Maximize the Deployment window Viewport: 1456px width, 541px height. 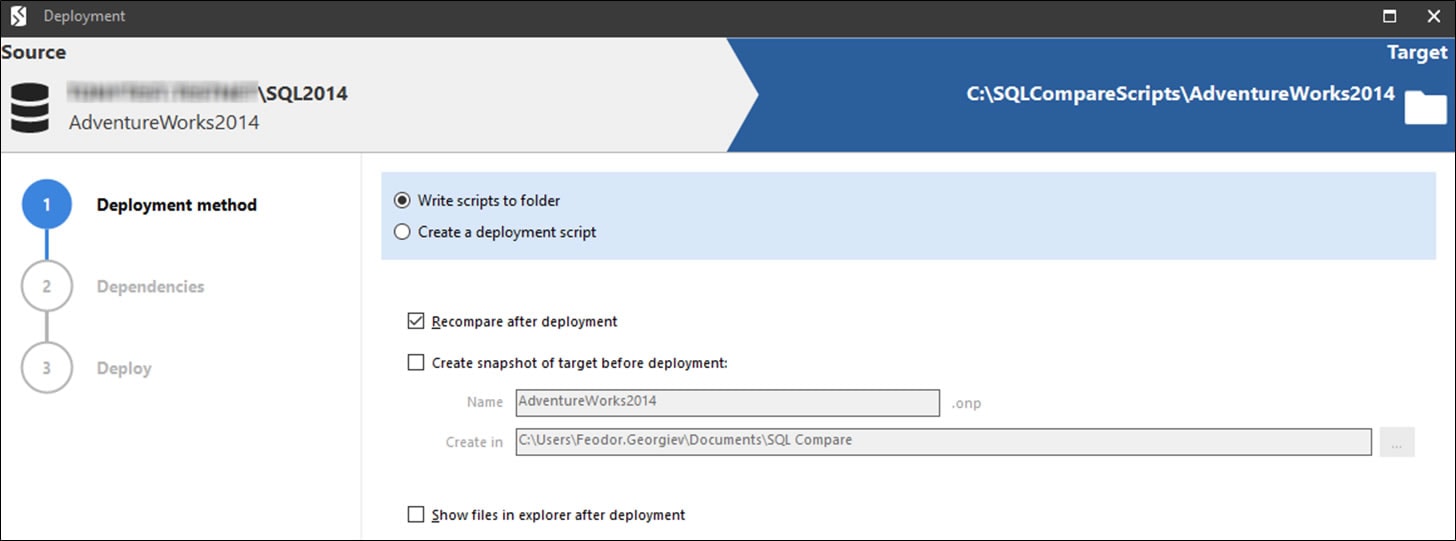point(1389,17)
